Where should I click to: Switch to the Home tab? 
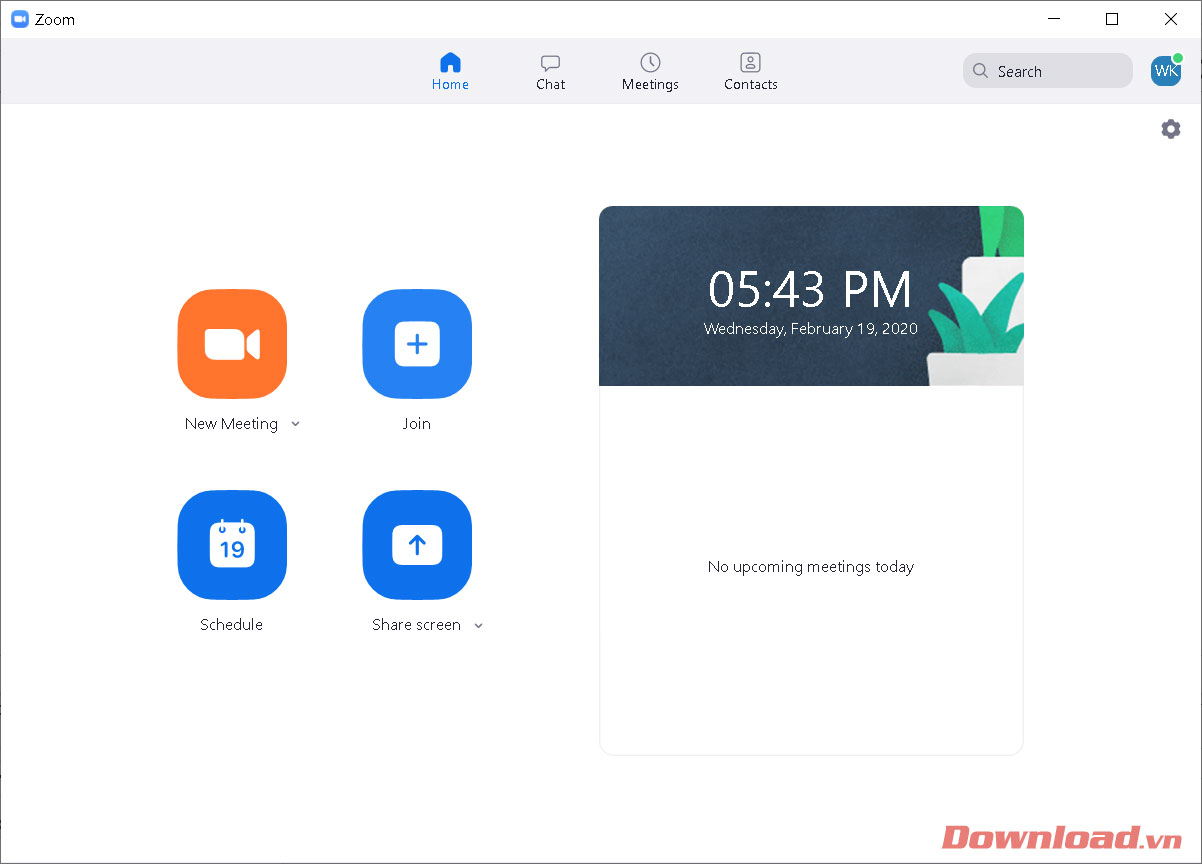click(450, 72)
